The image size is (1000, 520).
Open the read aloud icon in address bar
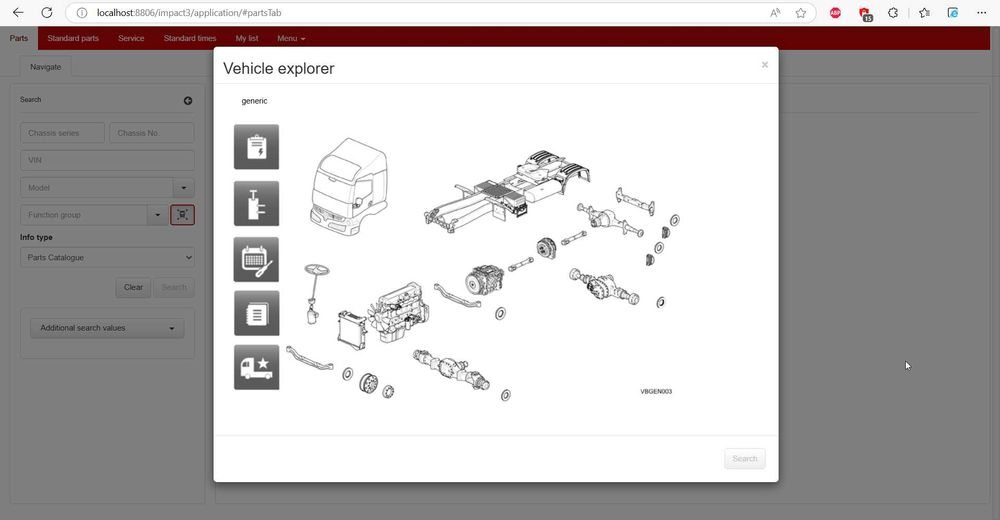(x=776, y=13)
